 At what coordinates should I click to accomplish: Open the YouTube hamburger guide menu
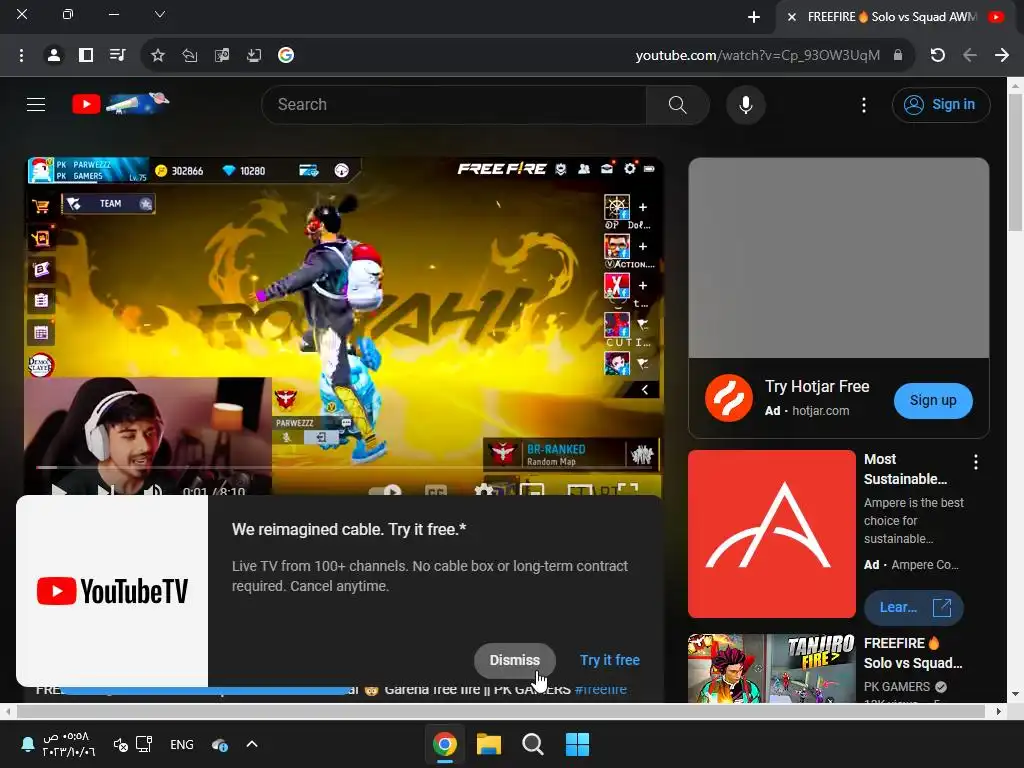[36, 104]
